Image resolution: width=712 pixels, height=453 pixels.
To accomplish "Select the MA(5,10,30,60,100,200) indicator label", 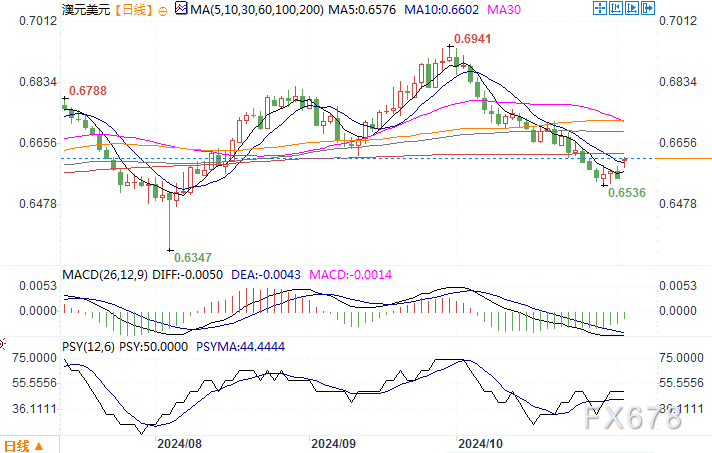I will (x=256, y=10).
